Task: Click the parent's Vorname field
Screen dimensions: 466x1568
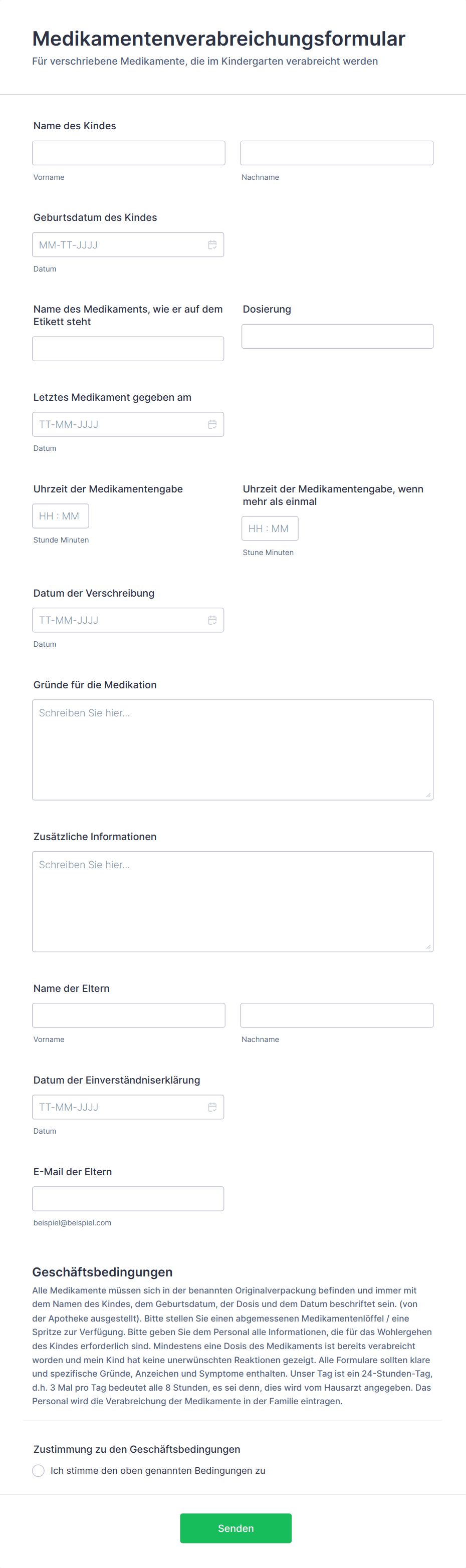Action: [129, 1015]
